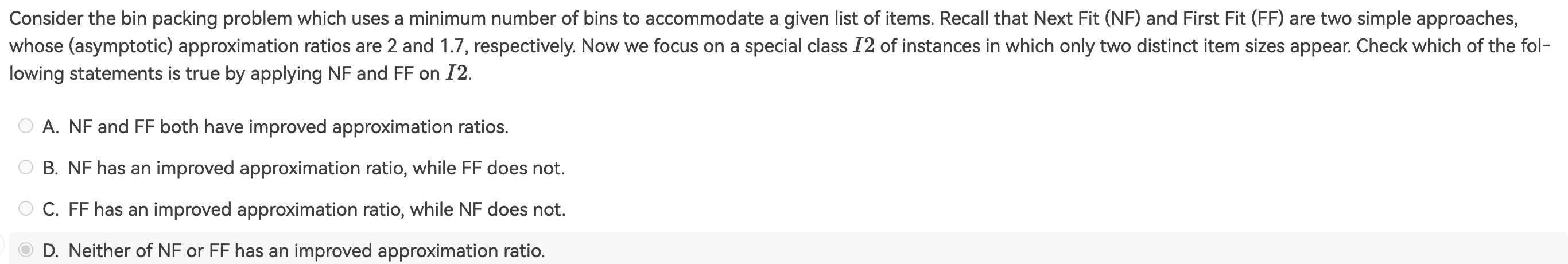Select radio button for option C

[x=26, y=209]
